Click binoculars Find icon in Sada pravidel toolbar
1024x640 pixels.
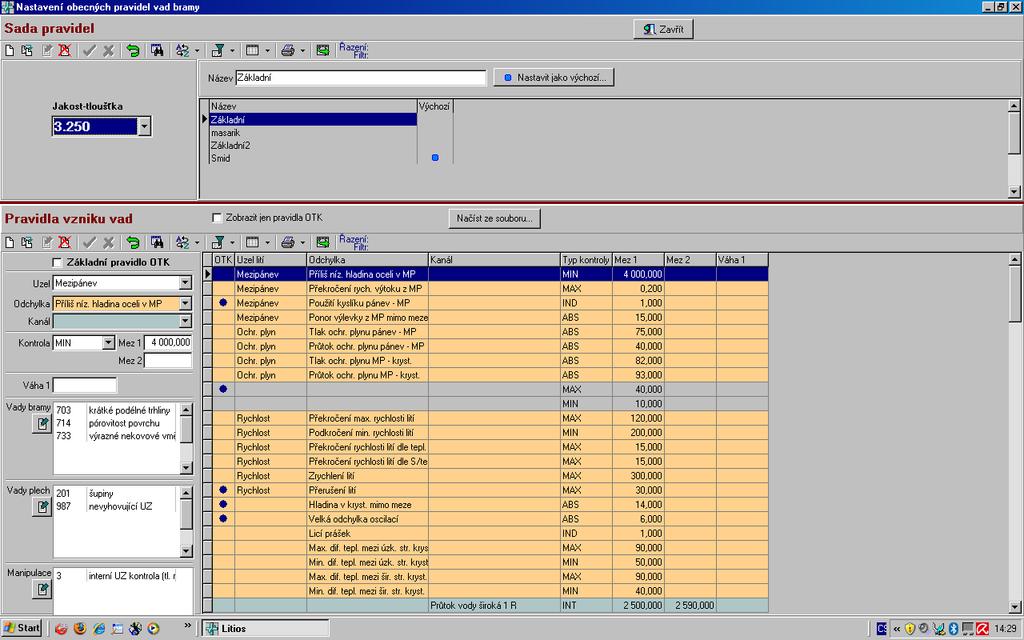pos(157,50)
